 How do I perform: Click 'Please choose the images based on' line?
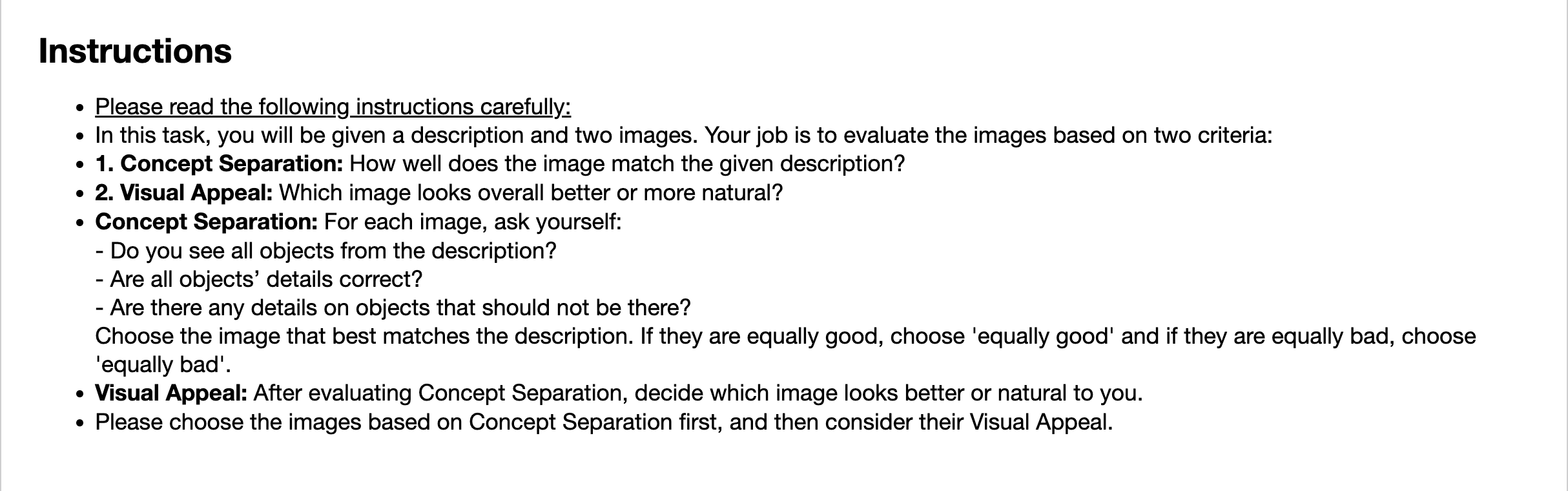pos(604,423)
